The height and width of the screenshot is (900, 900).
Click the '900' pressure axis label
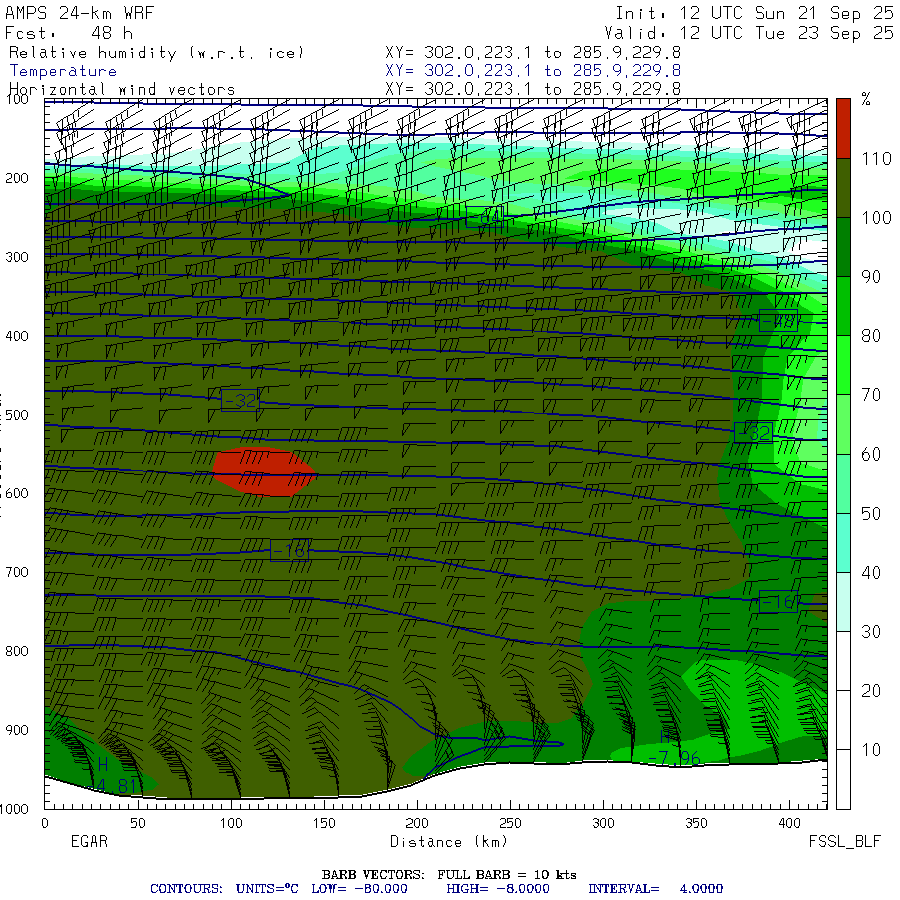[x=17, y=730]
